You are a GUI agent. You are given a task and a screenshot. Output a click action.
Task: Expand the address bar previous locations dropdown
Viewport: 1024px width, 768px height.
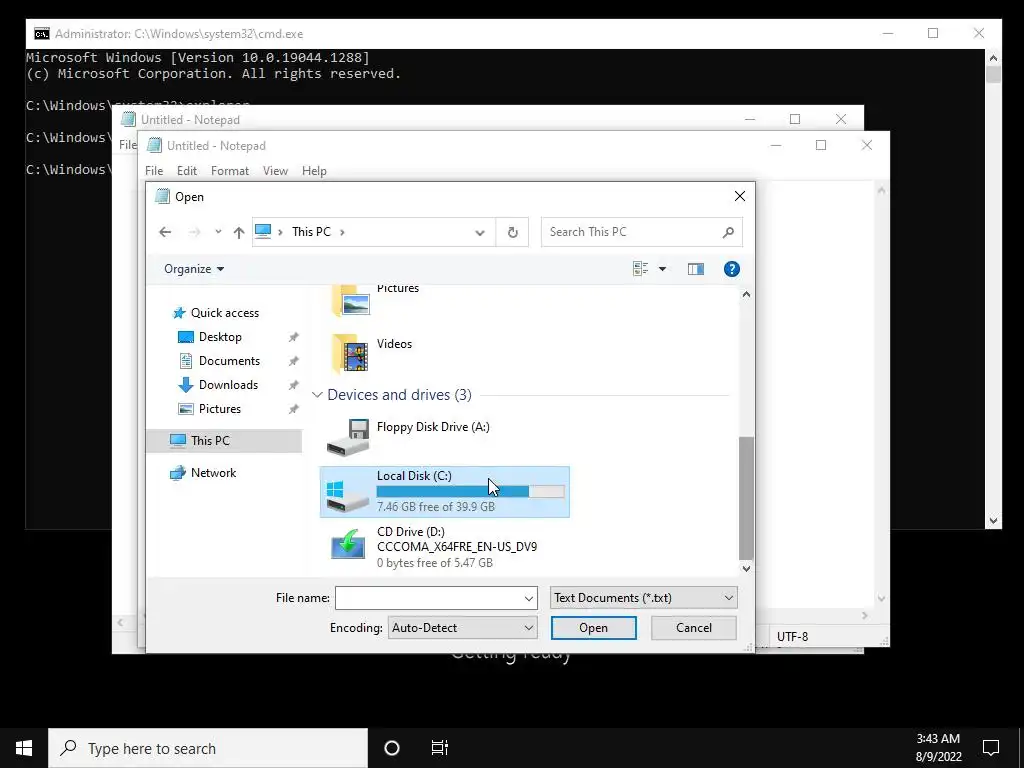[x=480, y=232]
